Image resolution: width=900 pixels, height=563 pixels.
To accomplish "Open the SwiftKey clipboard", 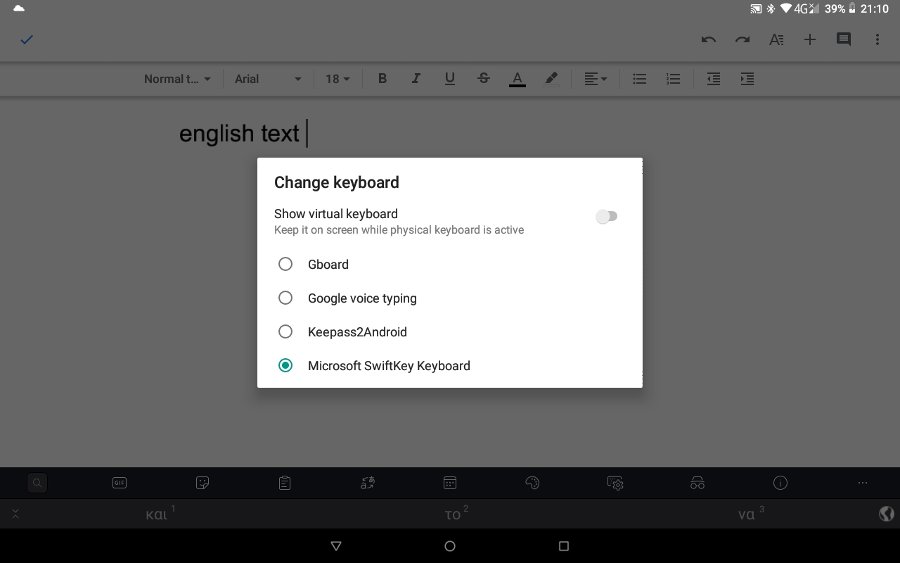I will click(x=285, y=483).
